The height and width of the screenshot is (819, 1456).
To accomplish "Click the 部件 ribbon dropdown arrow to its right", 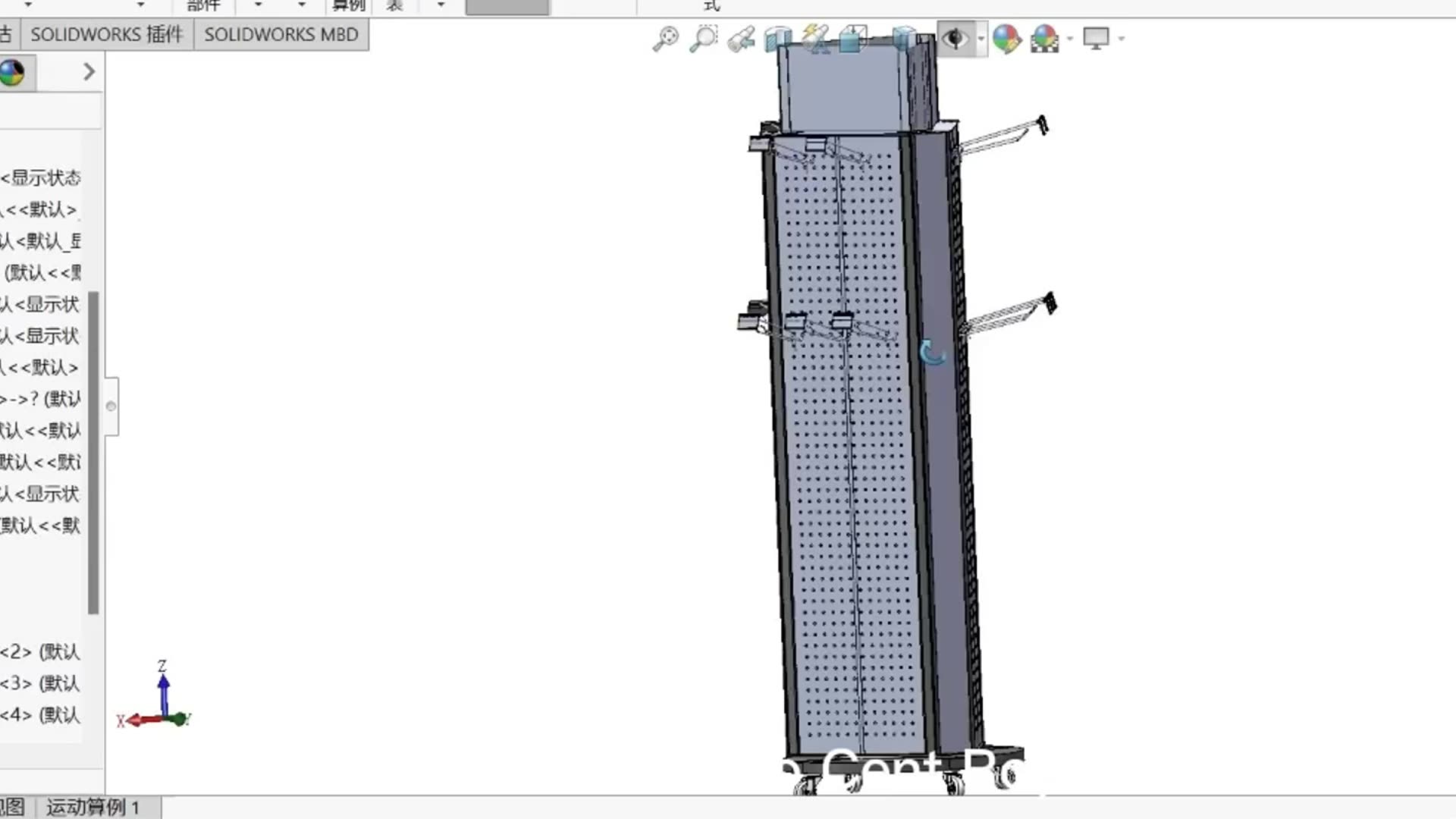I will [x=258, y=5].
